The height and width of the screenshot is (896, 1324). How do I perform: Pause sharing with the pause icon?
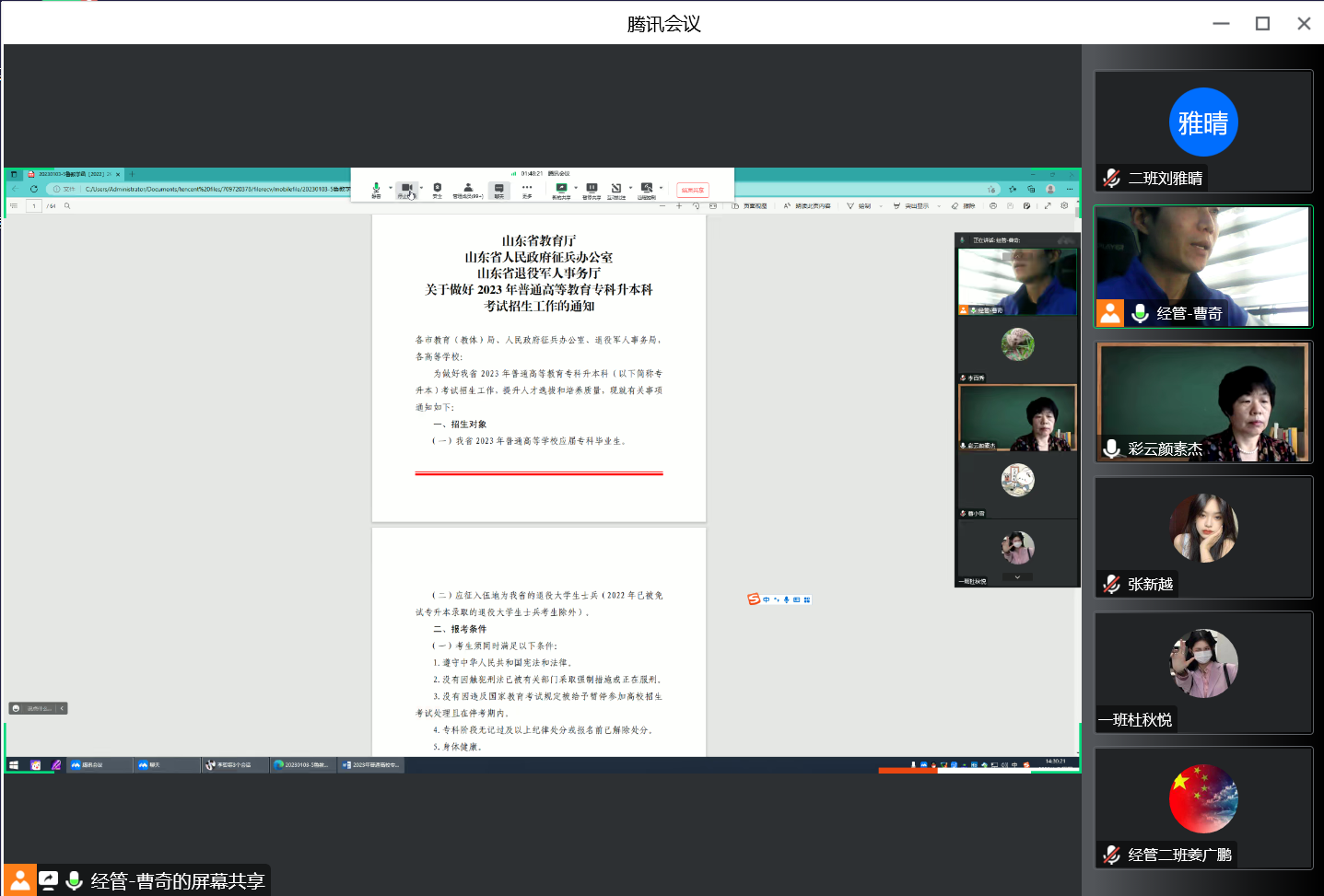click(x=592, y=188)
